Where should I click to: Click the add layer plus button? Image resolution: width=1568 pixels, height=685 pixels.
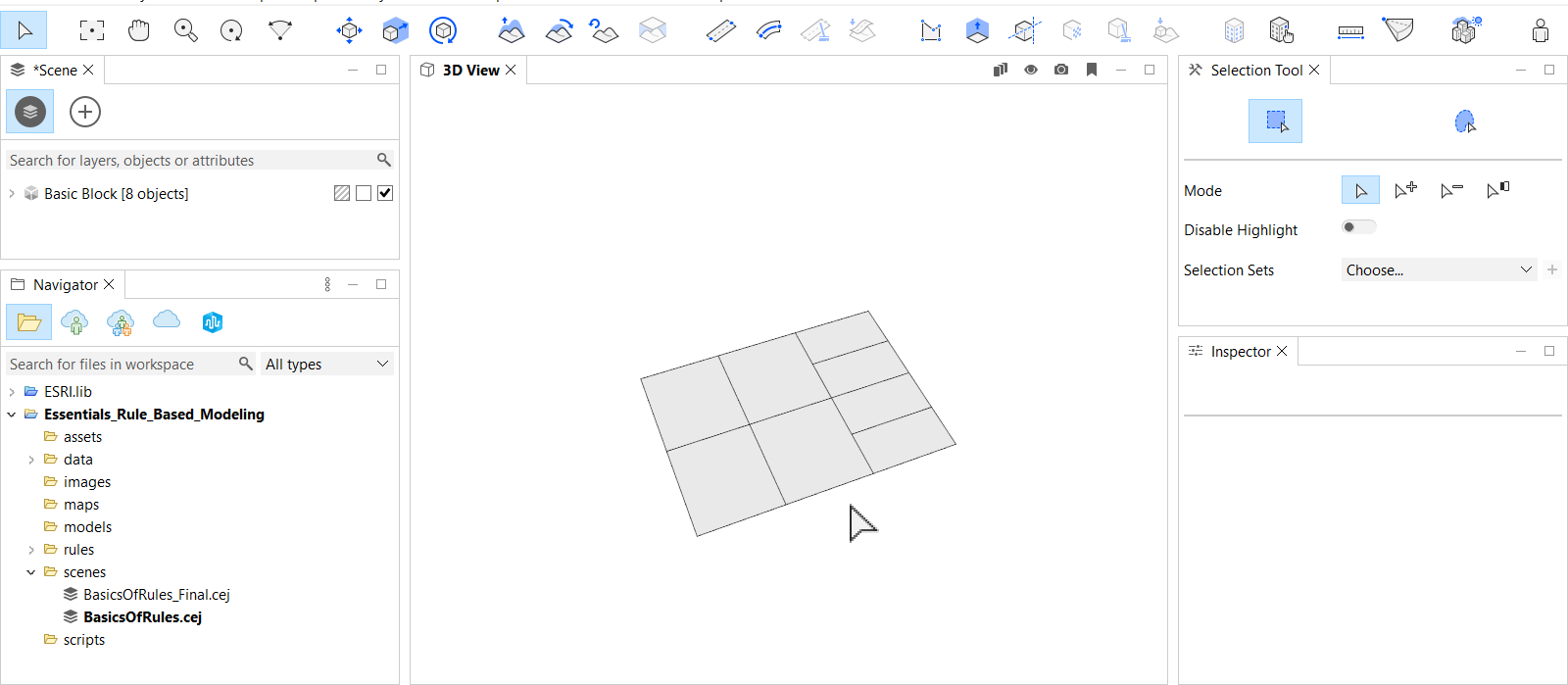click(x=85, y=112)
